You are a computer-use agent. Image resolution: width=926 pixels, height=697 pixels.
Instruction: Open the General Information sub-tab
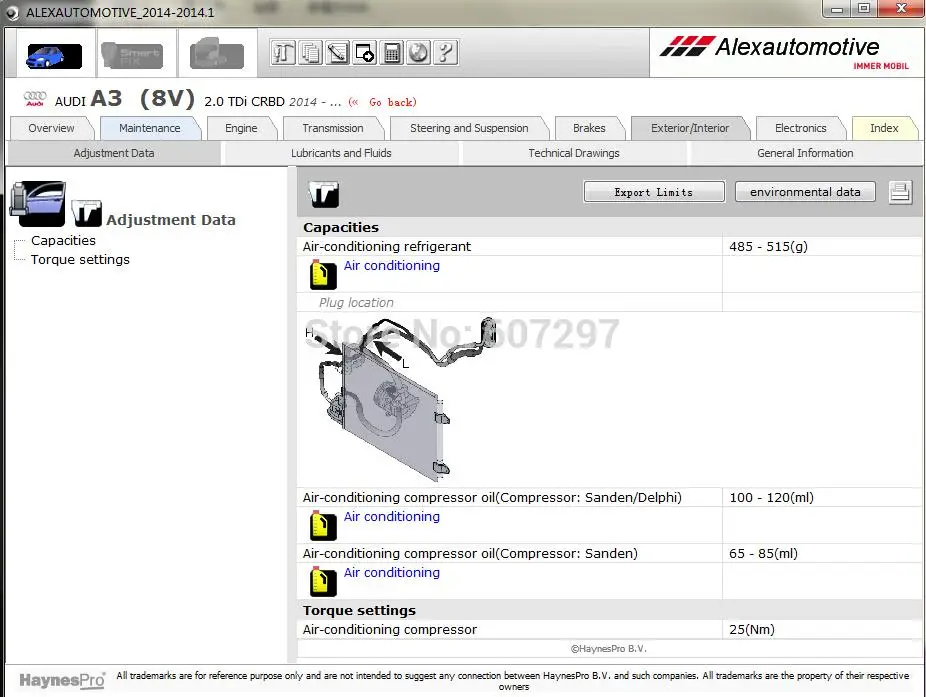[806, 153]
